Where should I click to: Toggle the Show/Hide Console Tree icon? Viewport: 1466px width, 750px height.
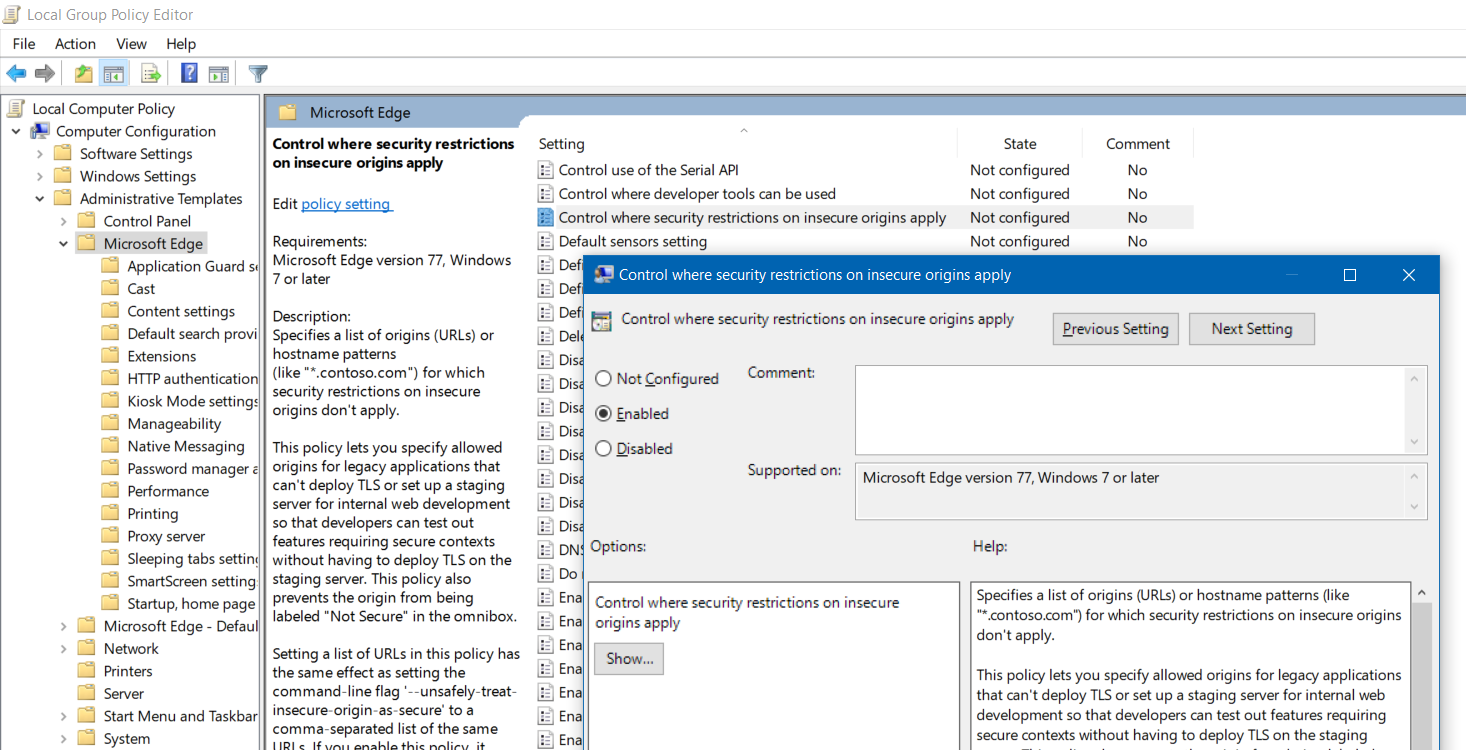(114, 72)
